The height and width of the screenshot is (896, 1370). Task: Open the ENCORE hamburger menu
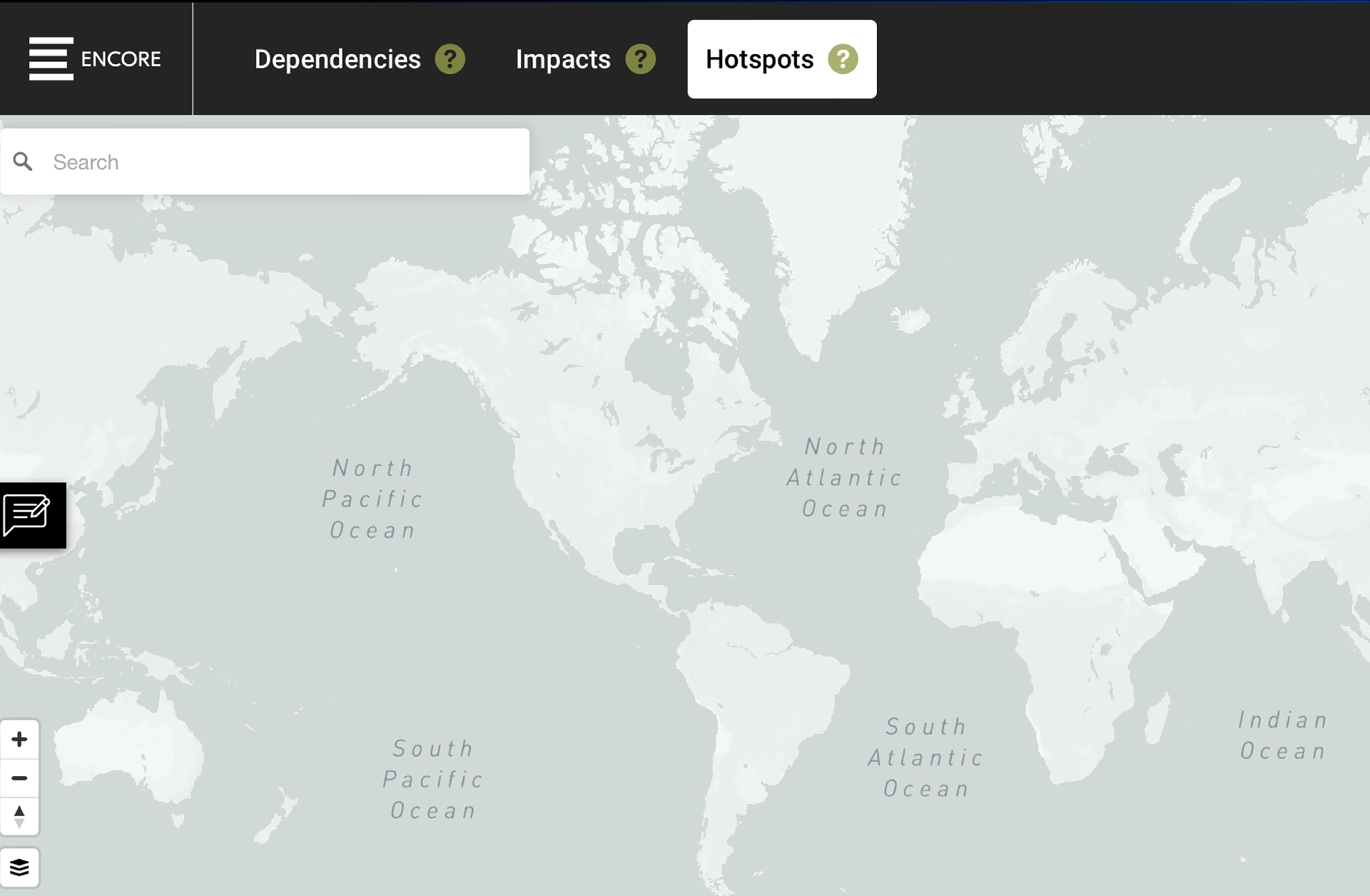pos(51,58)
